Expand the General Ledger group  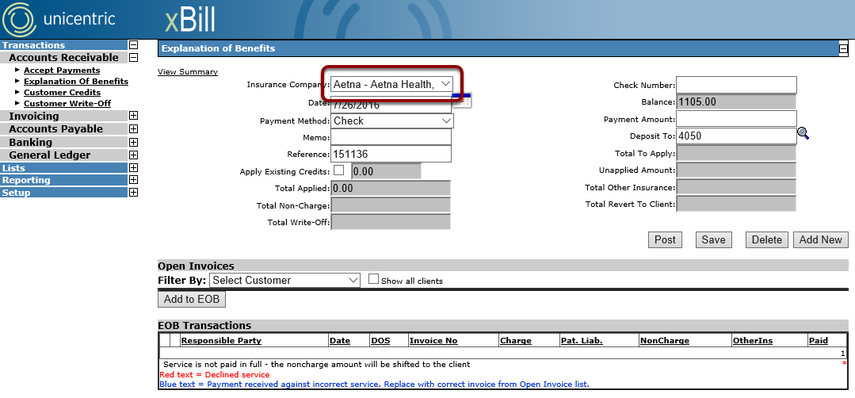click(133, 155)
